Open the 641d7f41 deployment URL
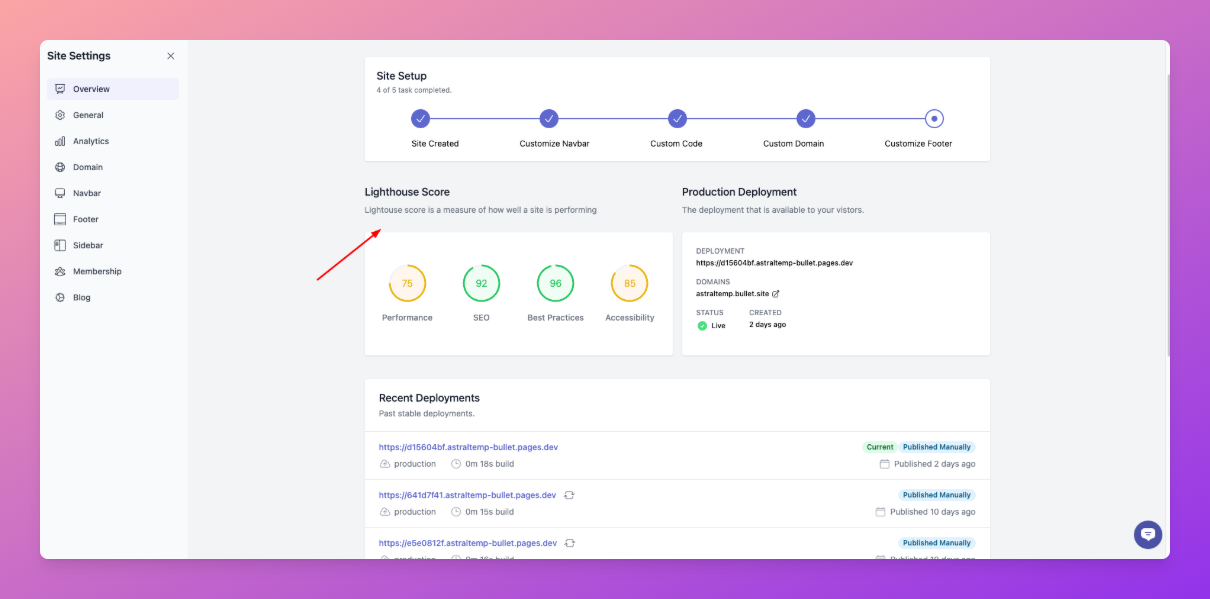The width and height of the screenshot is (1210, 599). [x=467, y=495]
